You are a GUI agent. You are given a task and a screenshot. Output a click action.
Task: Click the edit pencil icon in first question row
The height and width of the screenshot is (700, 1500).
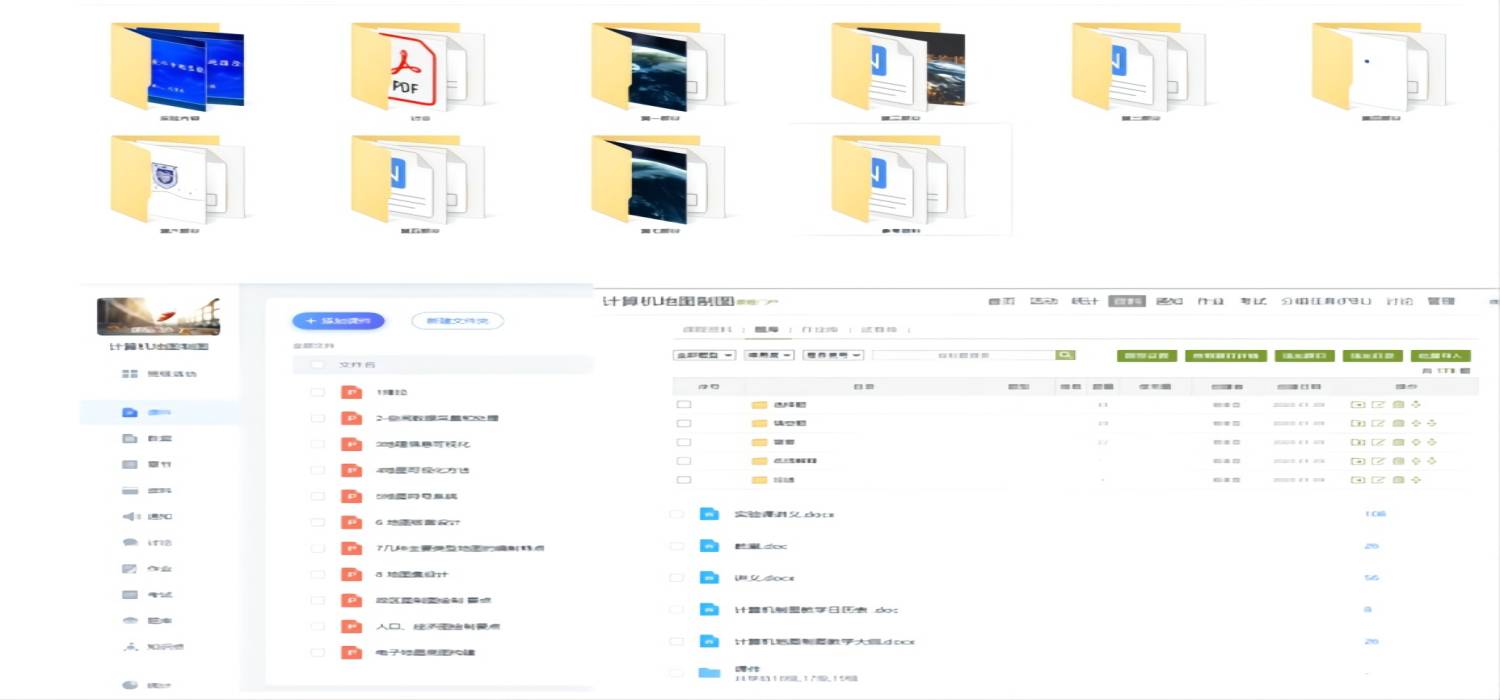(1378, 405)
